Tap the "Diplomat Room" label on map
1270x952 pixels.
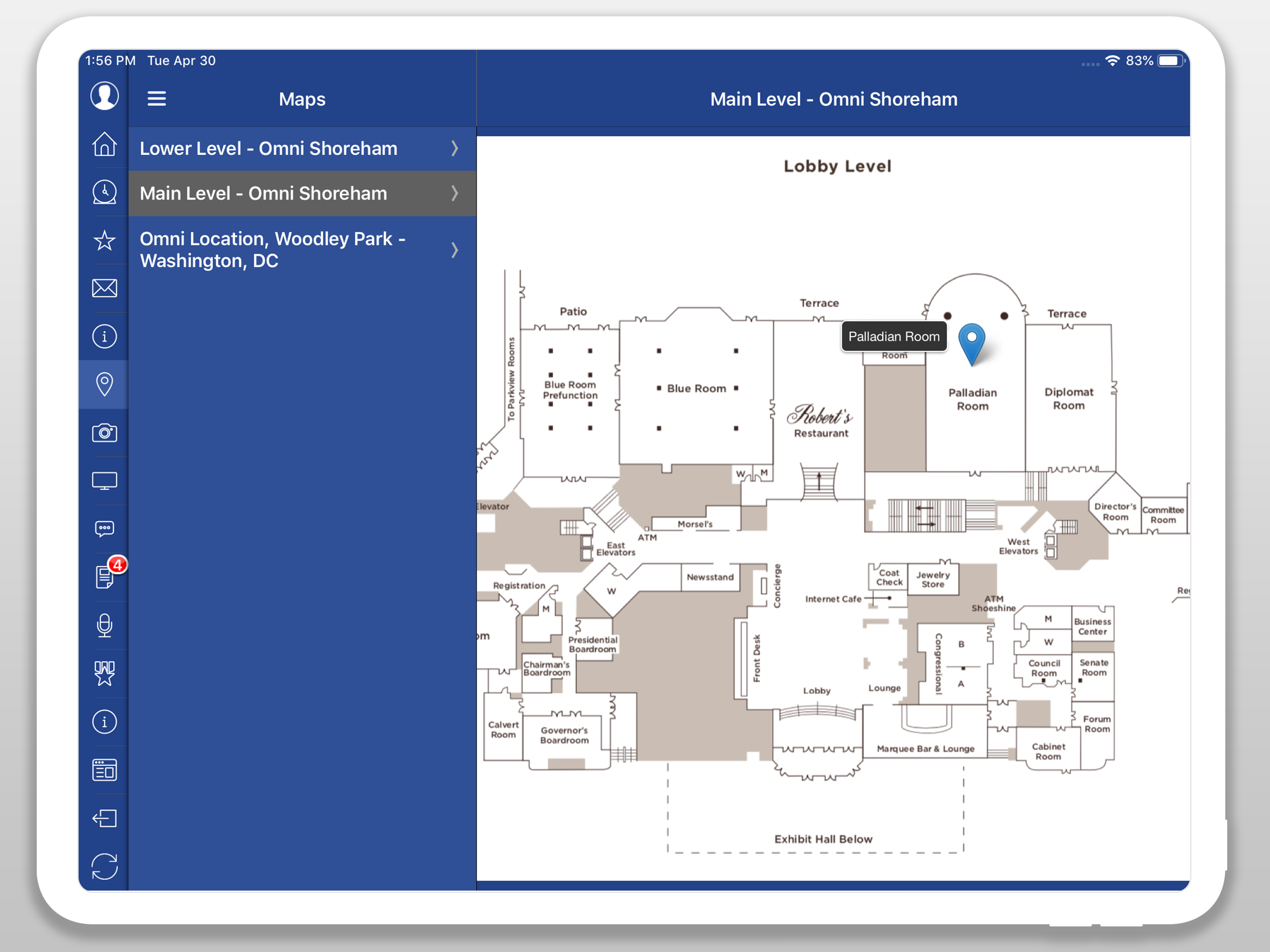click(1068, 398)
